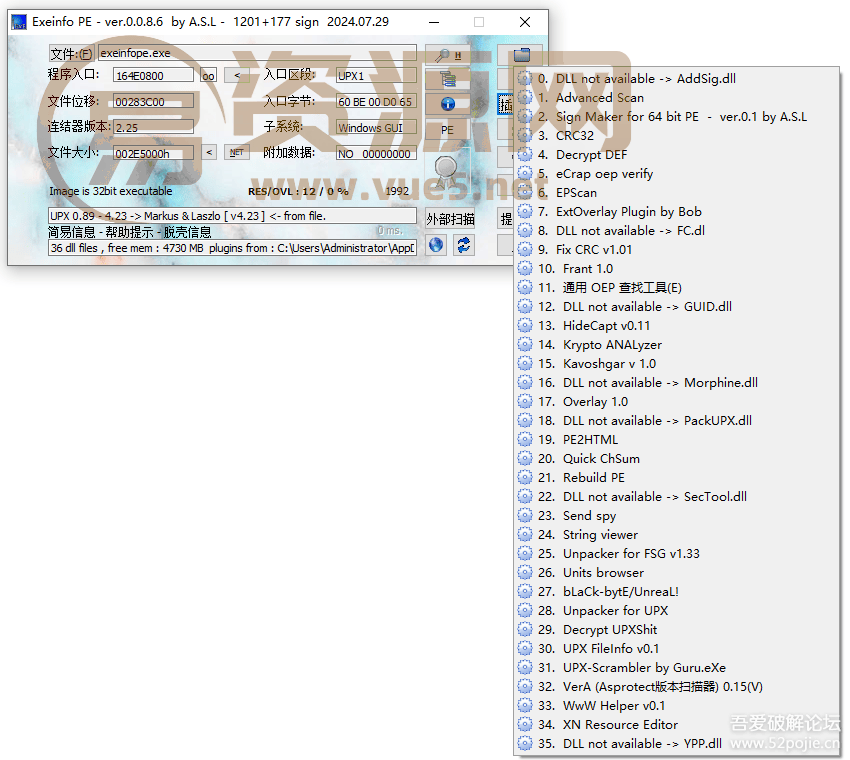This screenshot has height=760, width=850.
Task: Click the NET button next to file size
Action: coord(237,152)
